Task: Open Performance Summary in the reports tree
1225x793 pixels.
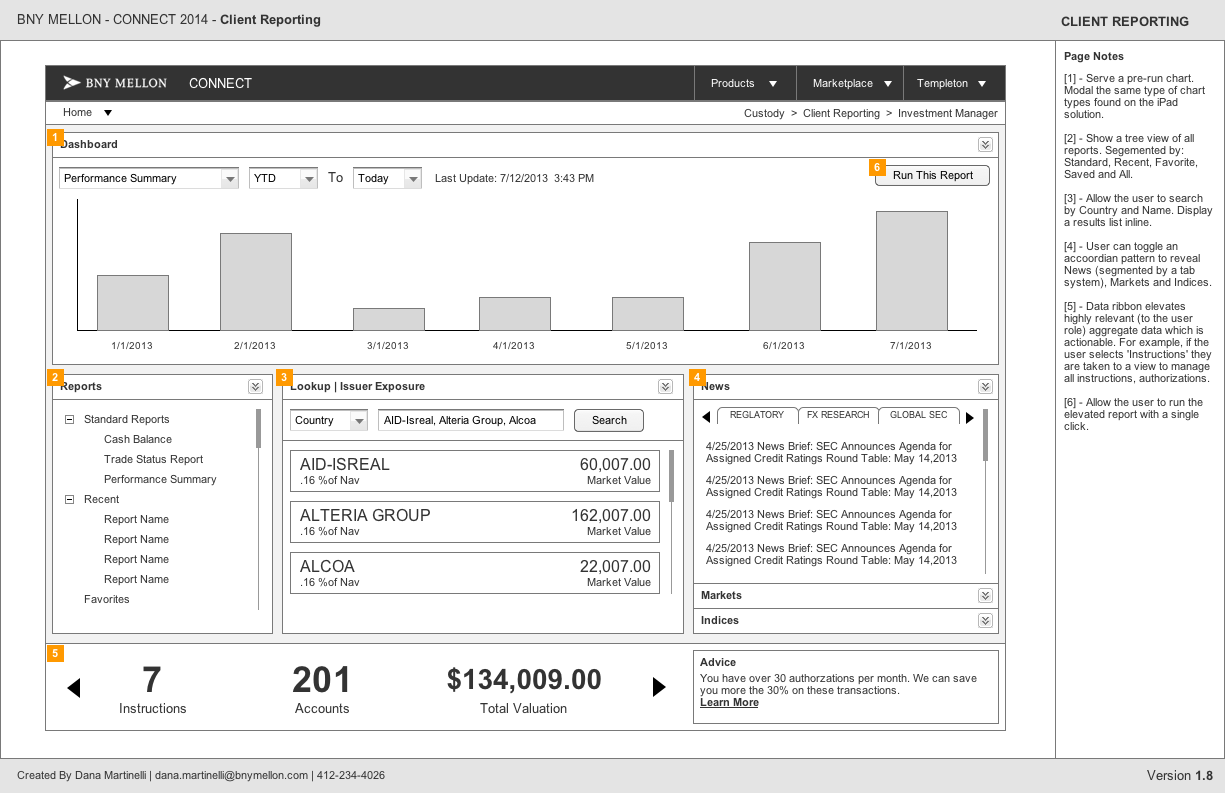Action: [160, 479]
